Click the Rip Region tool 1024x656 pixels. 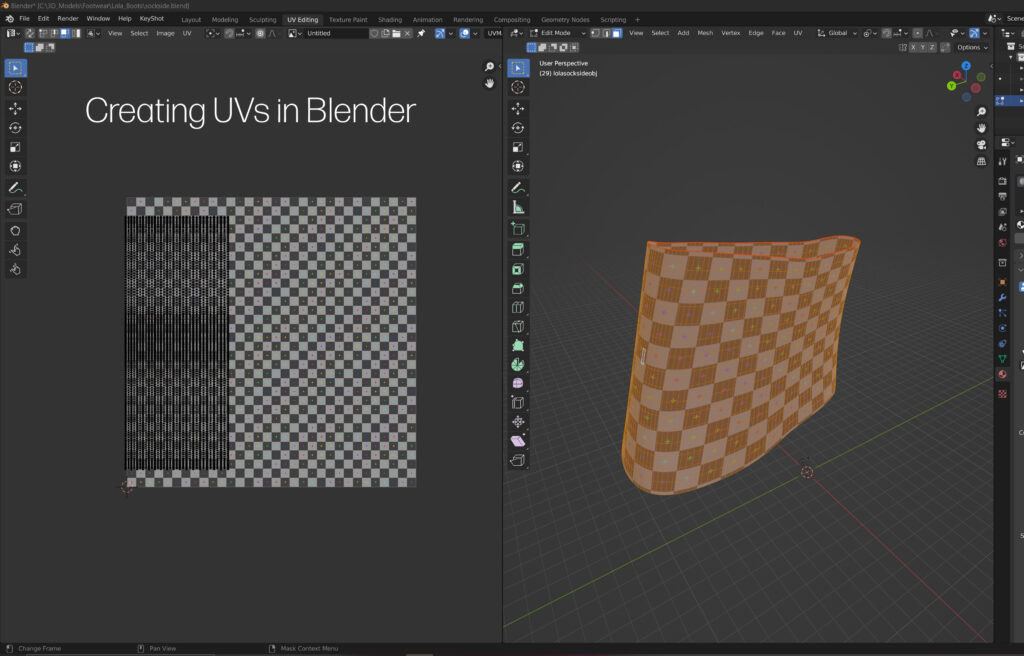point(518,460)
